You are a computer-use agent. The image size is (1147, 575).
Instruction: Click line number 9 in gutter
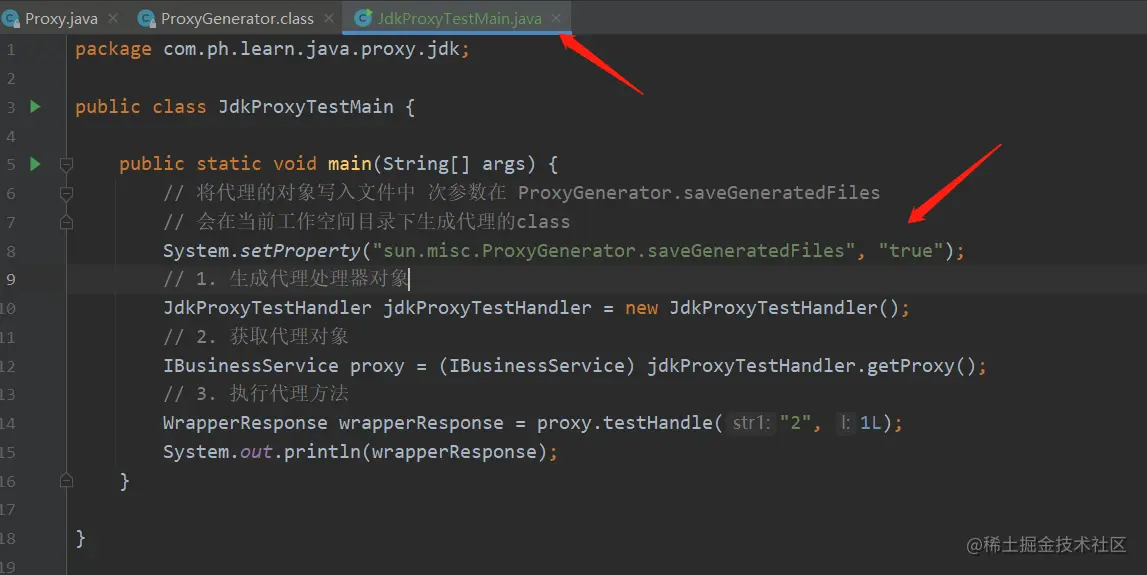tap(10, 279)
